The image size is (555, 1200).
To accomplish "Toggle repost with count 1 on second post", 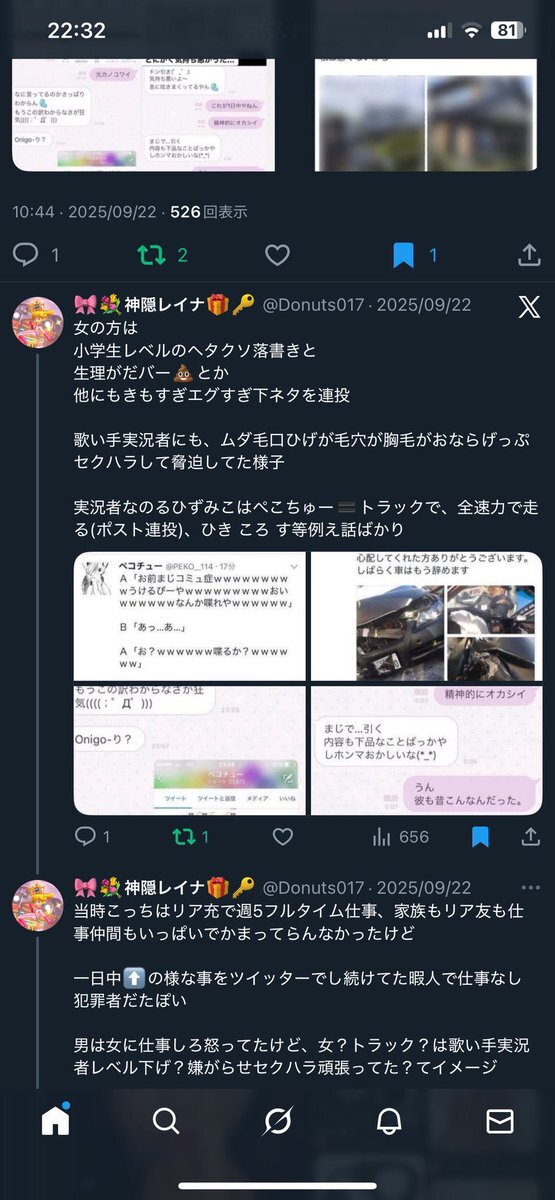I will click(190, 837).
